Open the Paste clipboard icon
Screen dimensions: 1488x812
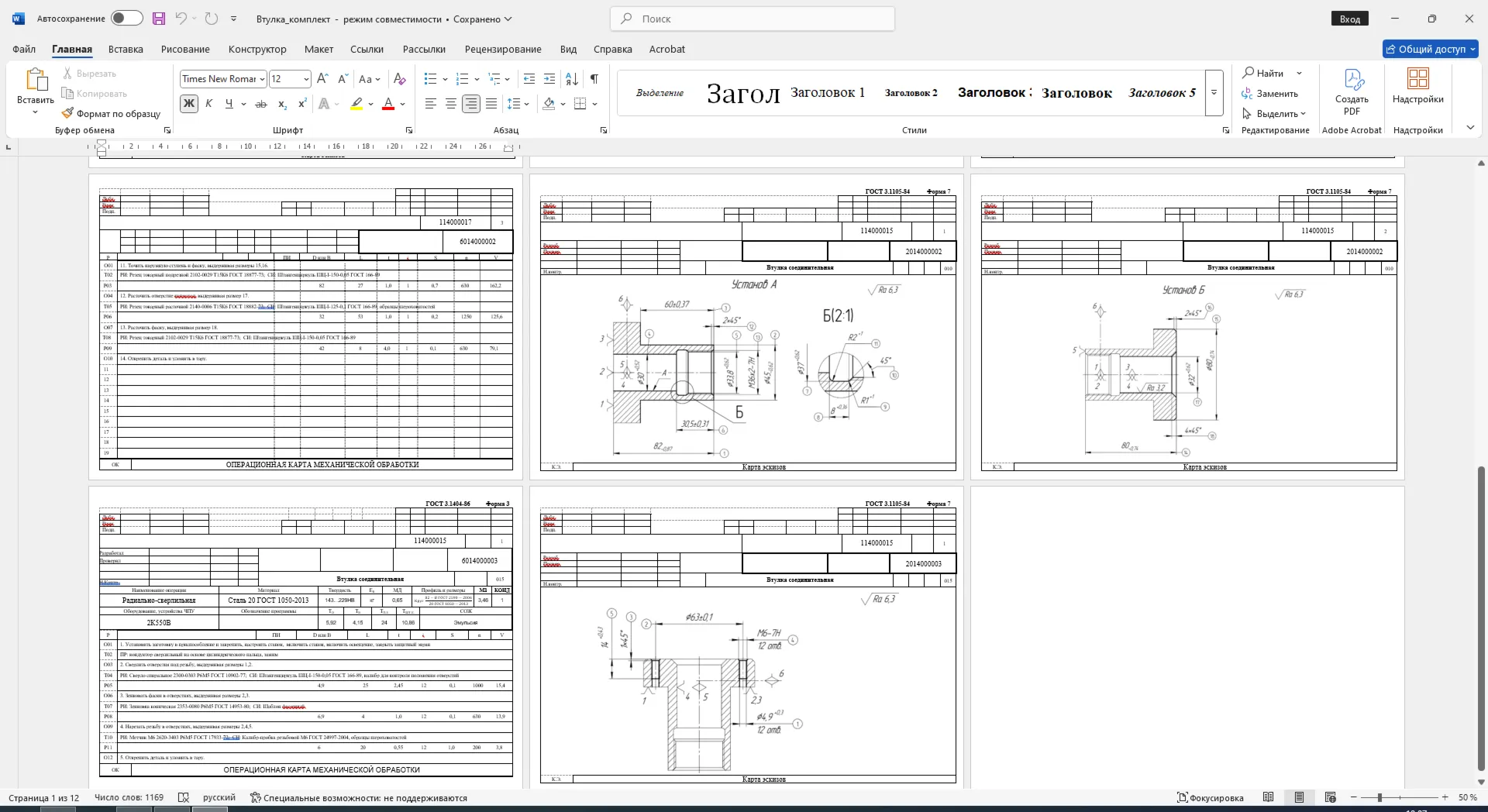point(36,80)
